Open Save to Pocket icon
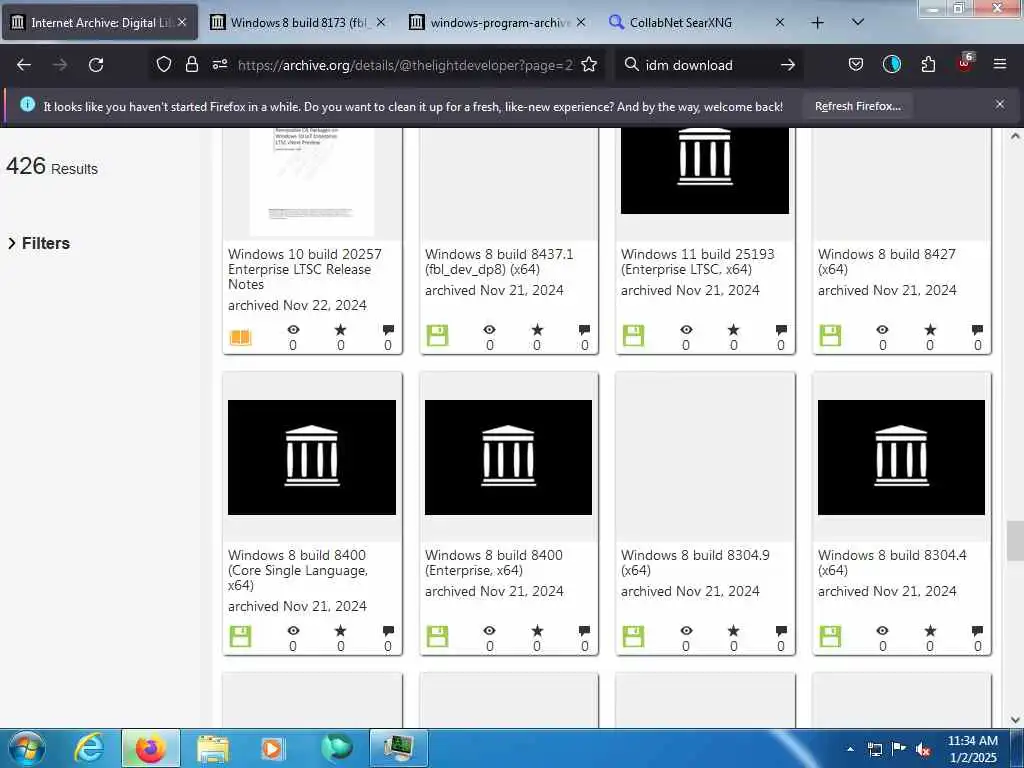Viewport: 1024px width, 768px height. click(856, 64)
